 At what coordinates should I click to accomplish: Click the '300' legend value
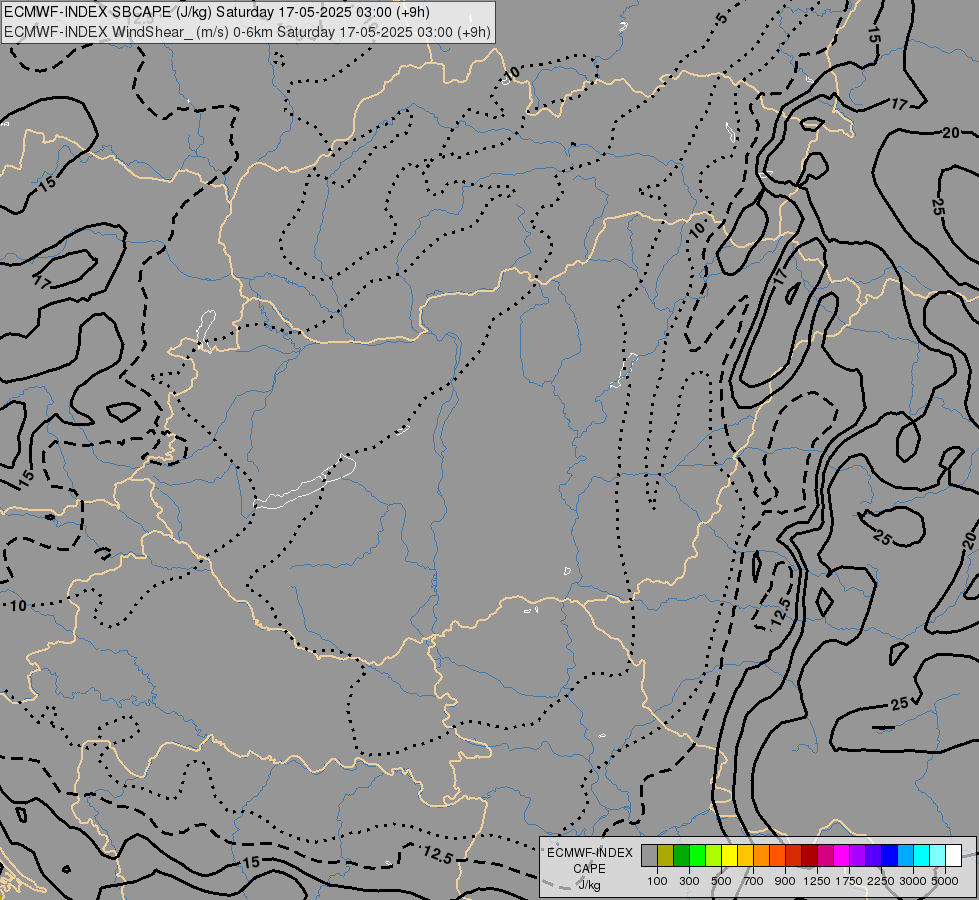689,881
